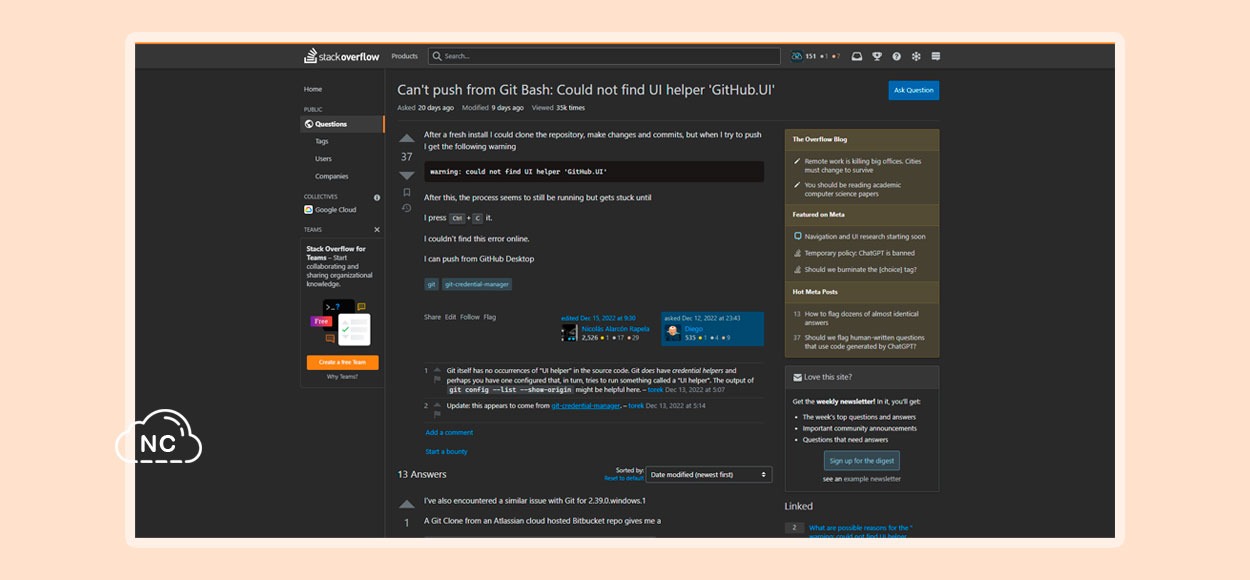The width and height of the screenshot is (1250, 580).
Task: Open the Google Cloud collective link
Action: [x=336, y=210]
